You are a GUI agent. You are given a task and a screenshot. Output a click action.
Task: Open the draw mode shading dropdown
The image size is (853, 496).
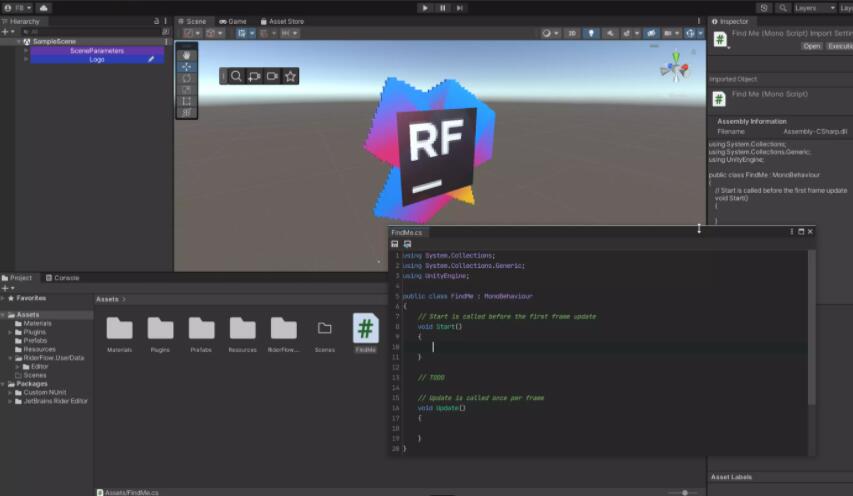click(550, 33)
